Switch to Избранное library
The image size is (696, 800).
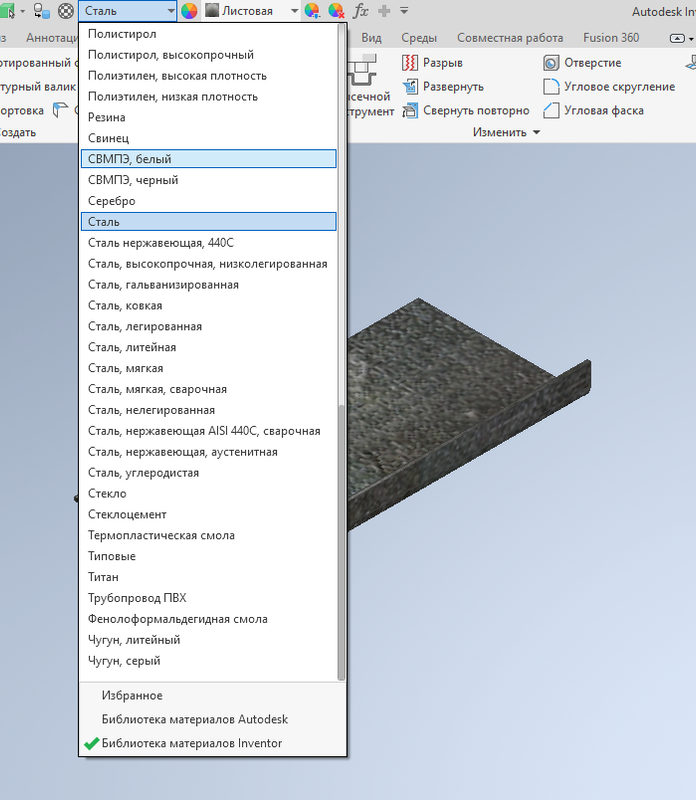pos(213,695)
